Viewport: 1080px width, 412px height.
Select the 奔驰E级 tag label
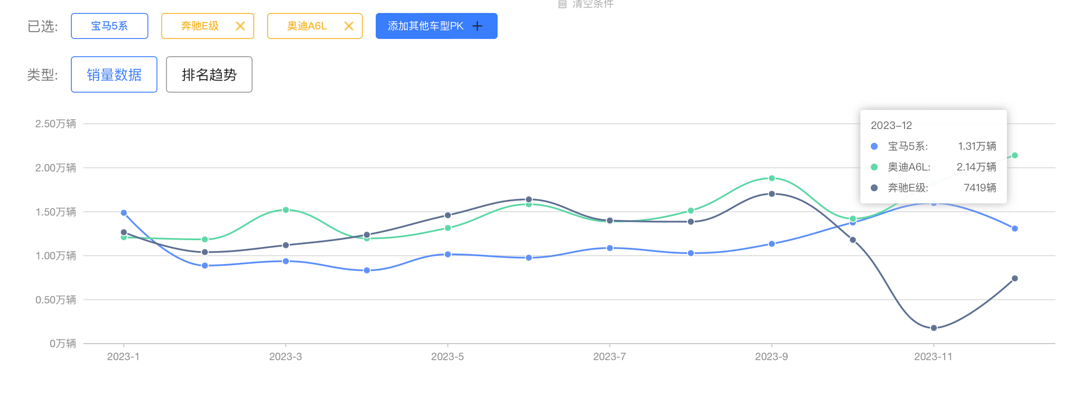tap(199, 26)
